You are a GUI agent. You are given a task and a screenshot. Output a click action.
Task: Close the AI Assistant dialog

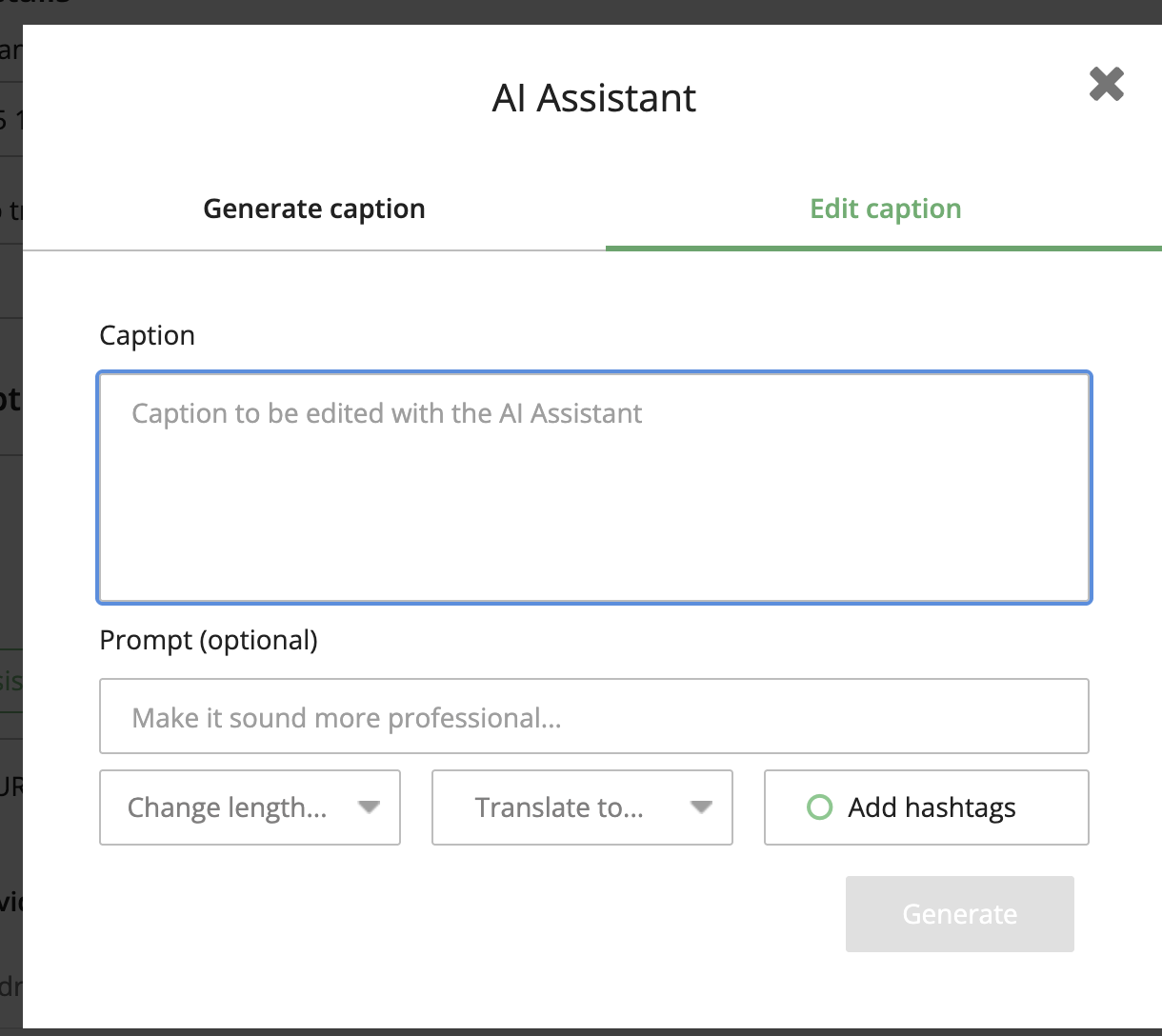(x=1107, y=84)
